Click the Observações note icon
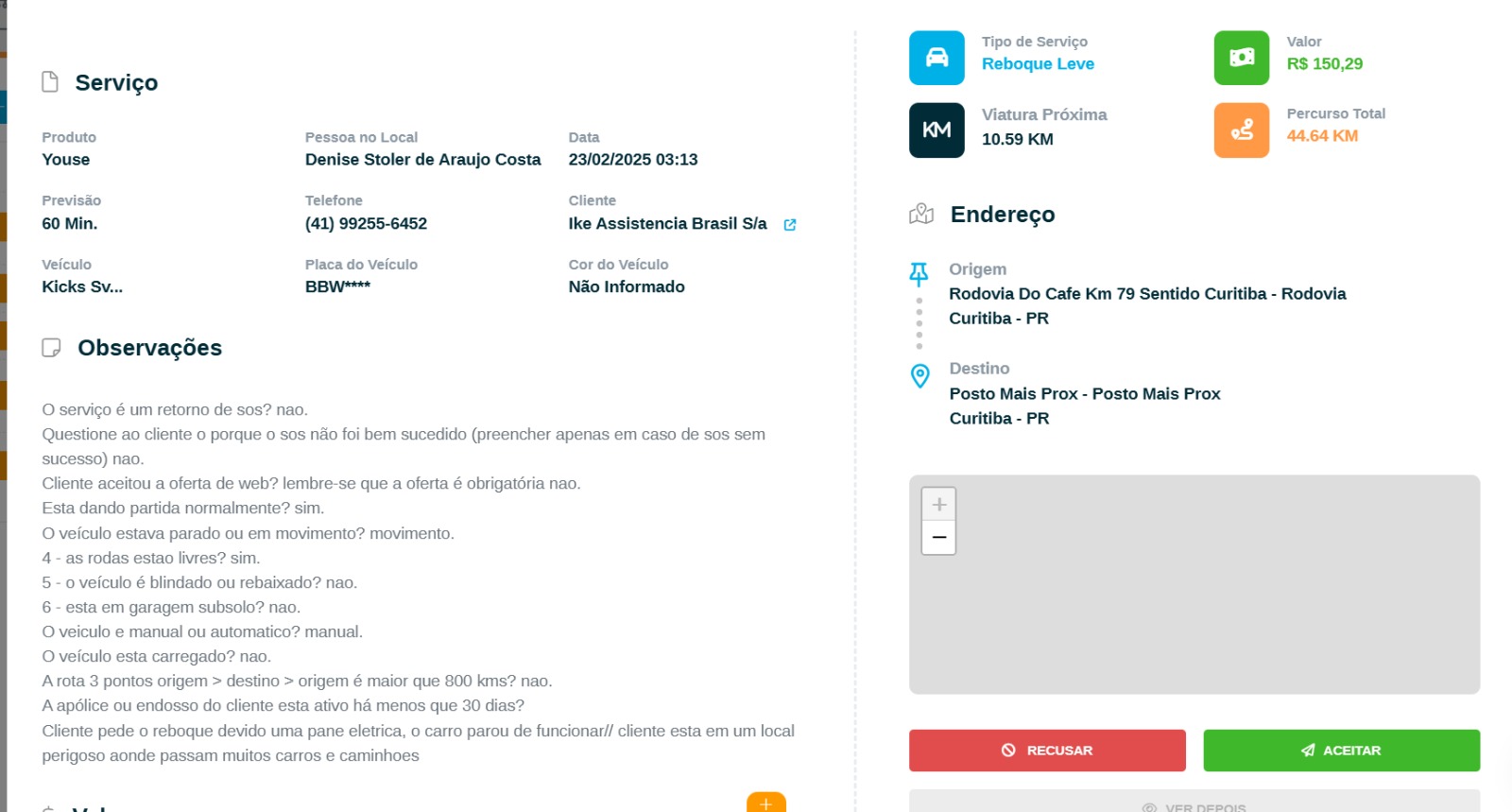This screenshot has width=1512, height=812. coord(52,348)
